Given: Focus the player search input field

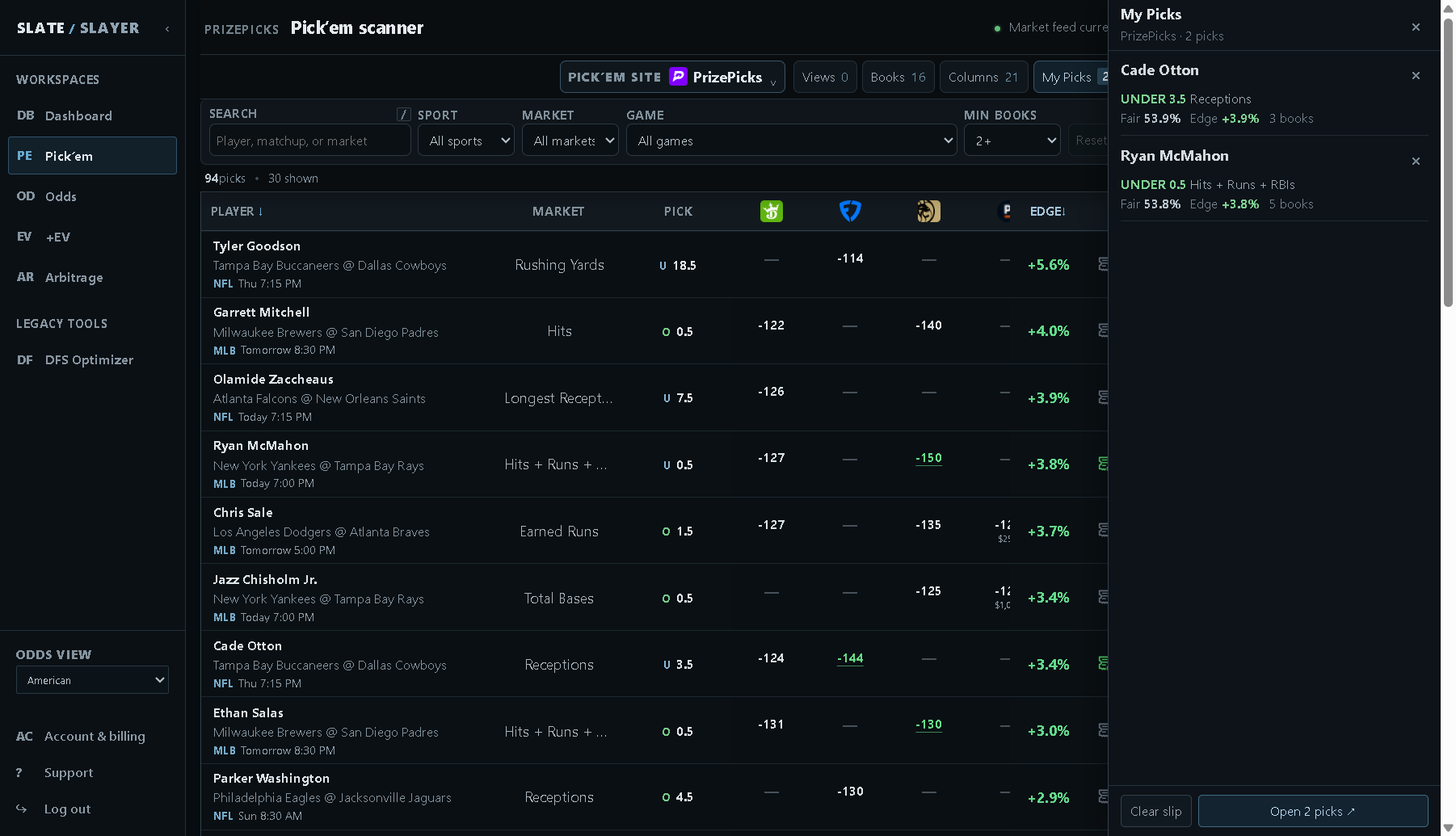Looking at the screenshot, I should pos(310,141).
